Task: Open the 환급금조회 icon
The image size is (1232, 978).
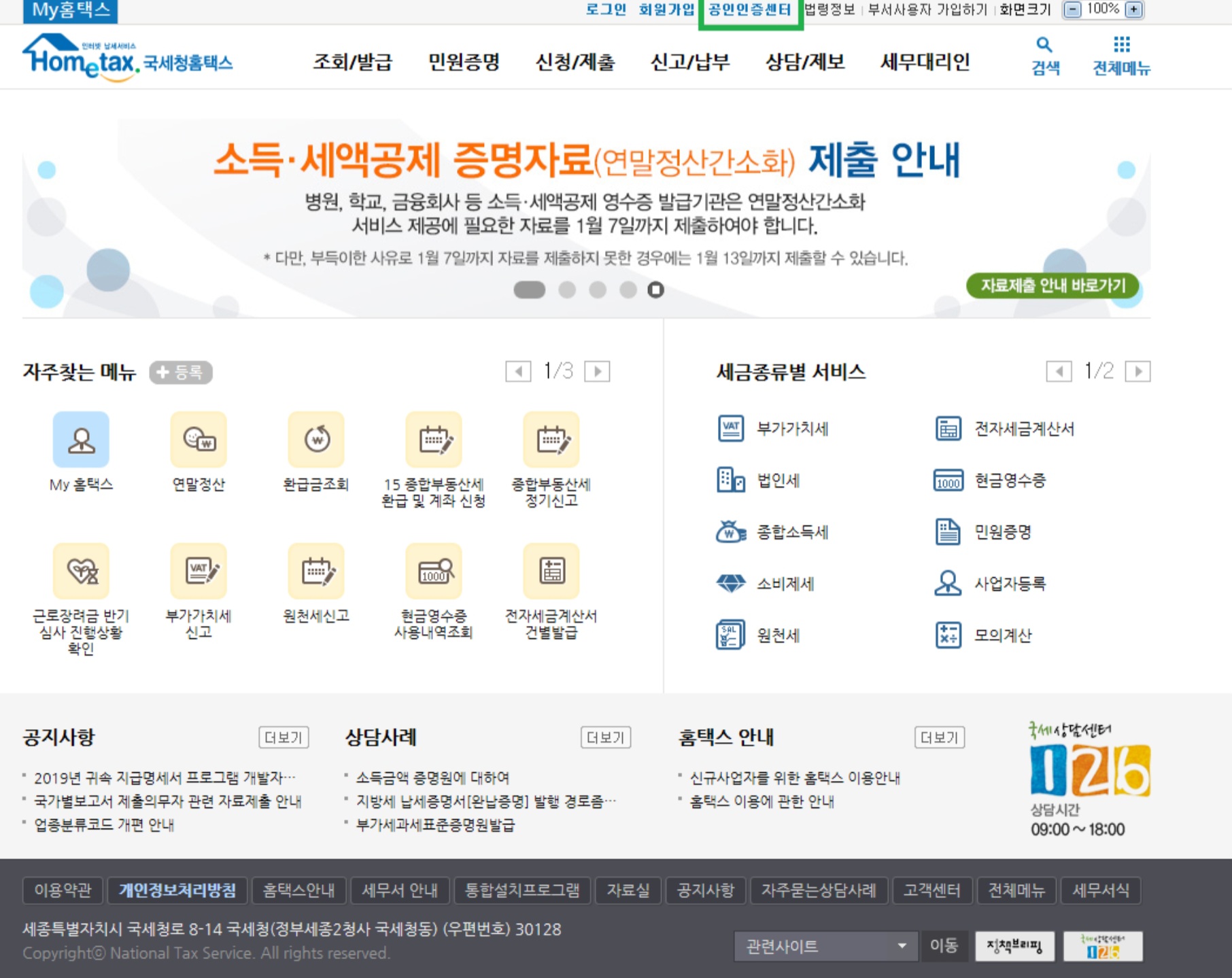Action: pos(316,439)
